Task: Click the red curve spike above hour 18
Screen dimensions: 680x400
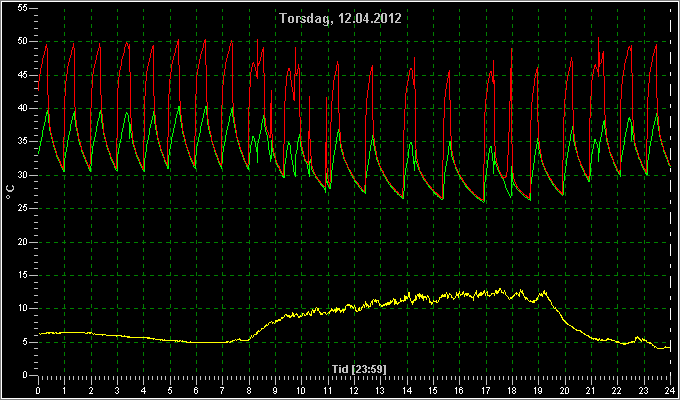Action: point(512,49)
